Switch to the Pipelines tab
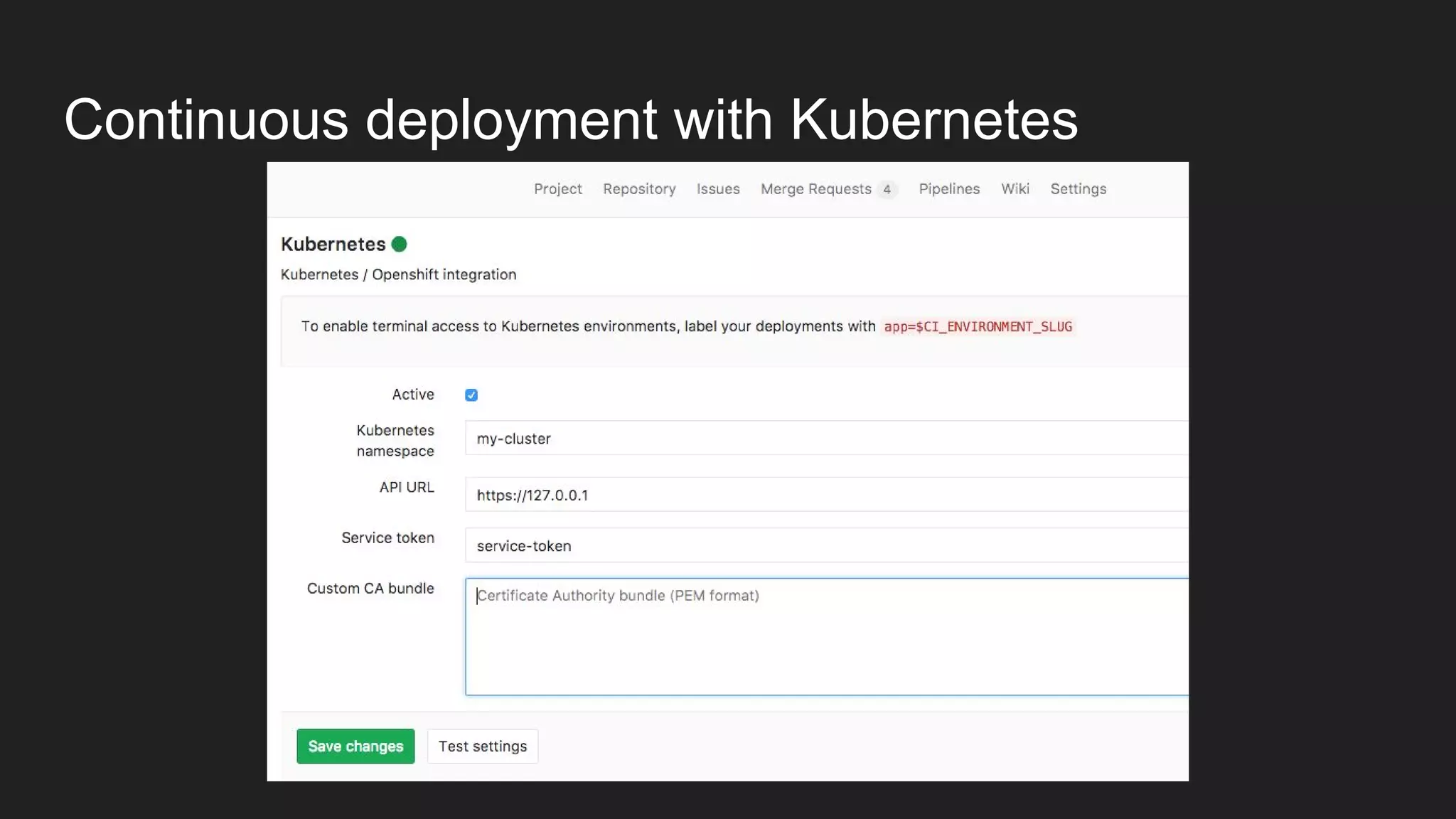This screenshot has width=1456, height=819. click(949, 189)
